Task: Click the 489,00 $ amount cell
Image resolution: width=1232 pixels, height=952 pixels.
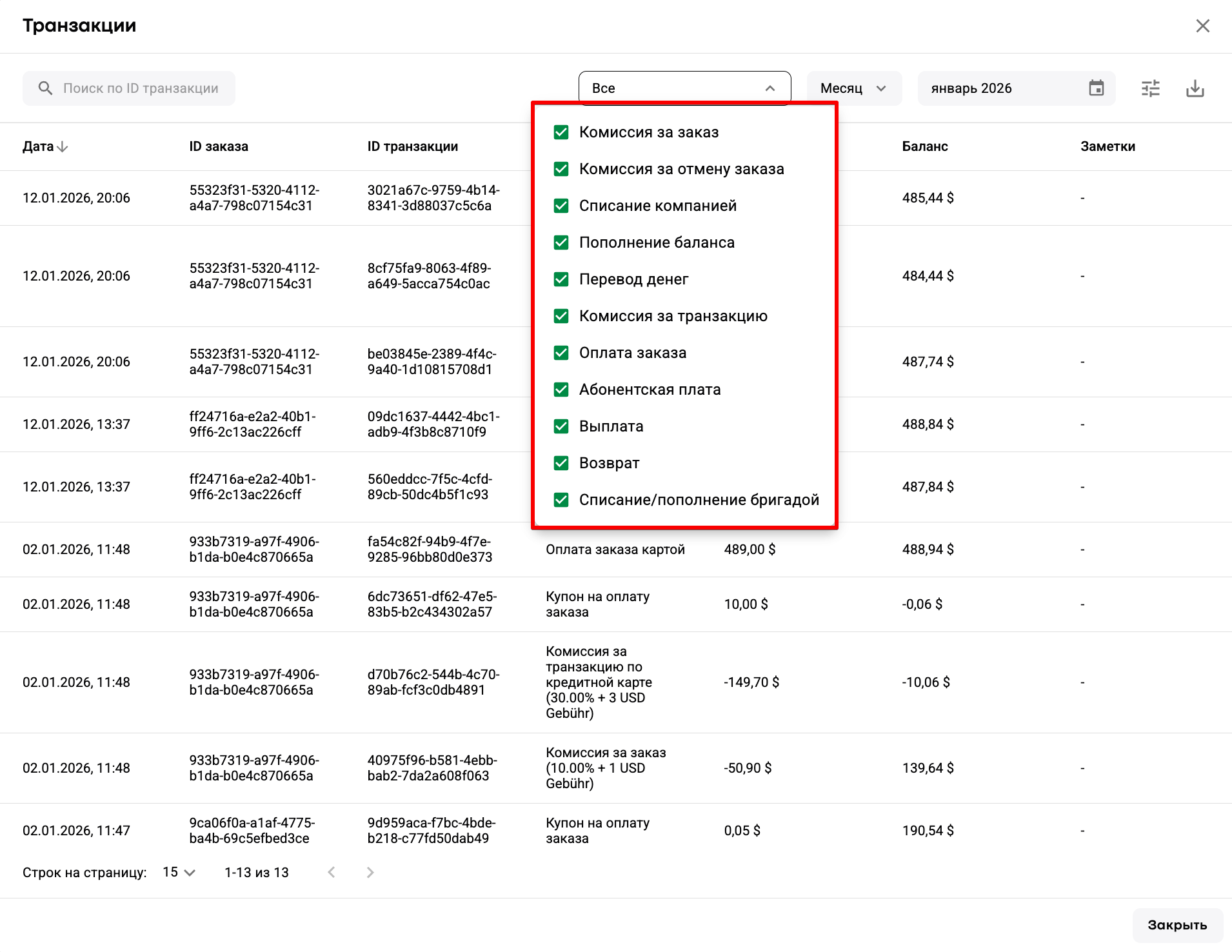Action: point(750,550)
